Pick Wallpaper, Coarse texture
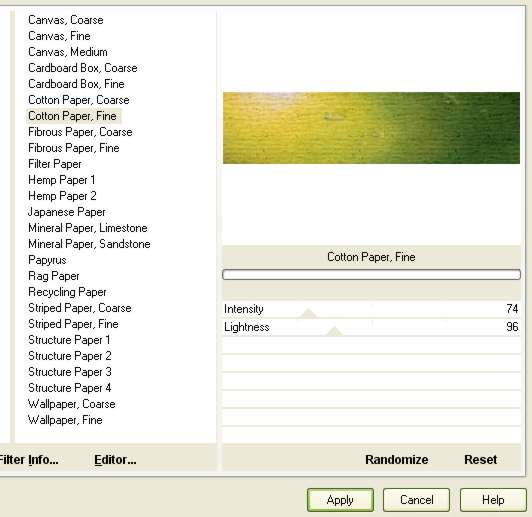The height and width of the screenshot is (517, 532). pos(72,404)
